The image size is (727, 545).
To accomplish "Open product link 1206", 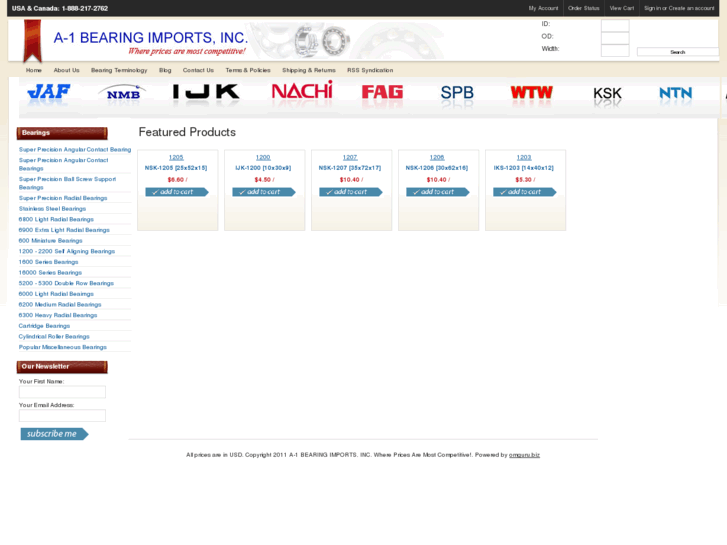I will 437,158.
